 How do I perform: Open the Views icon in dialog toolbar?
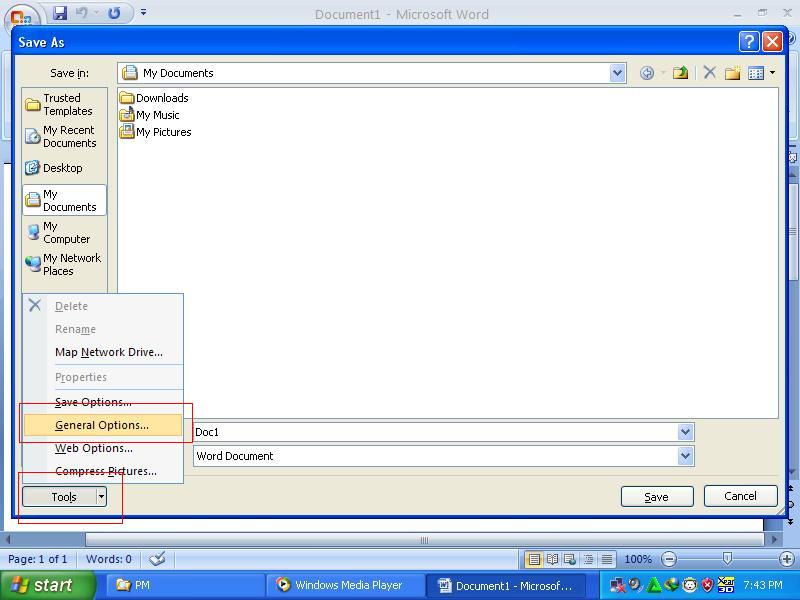click(x=756, y=73)
